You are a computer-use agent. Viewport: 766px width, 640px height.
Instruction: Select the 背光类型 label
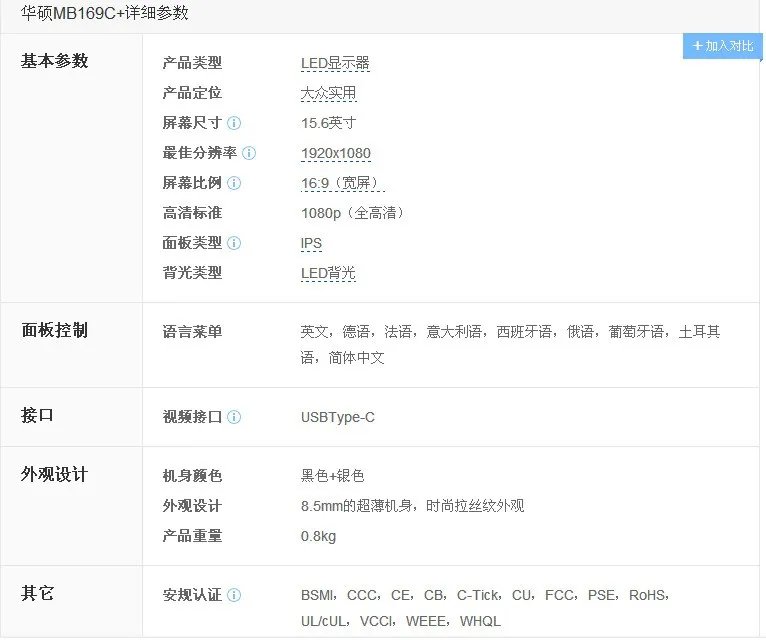coord(192,273)
